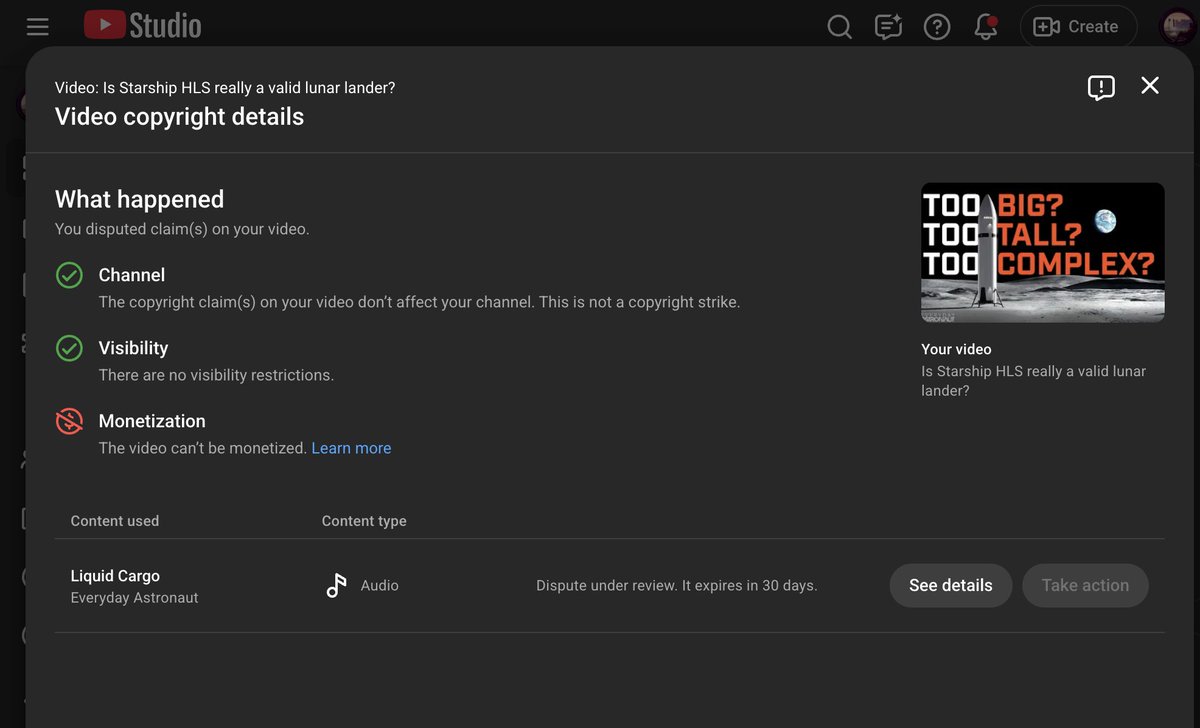1200x728 pixels.
Task: Click the YouTube Studio logo
Action: click(143, 25)
